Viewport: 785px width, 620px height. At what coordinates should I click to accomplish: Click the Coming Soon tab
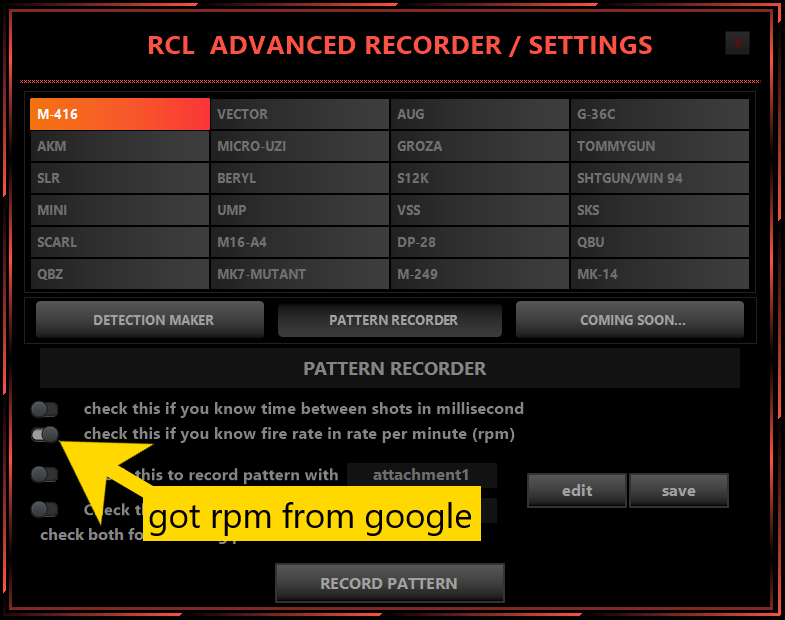[630, 320]
